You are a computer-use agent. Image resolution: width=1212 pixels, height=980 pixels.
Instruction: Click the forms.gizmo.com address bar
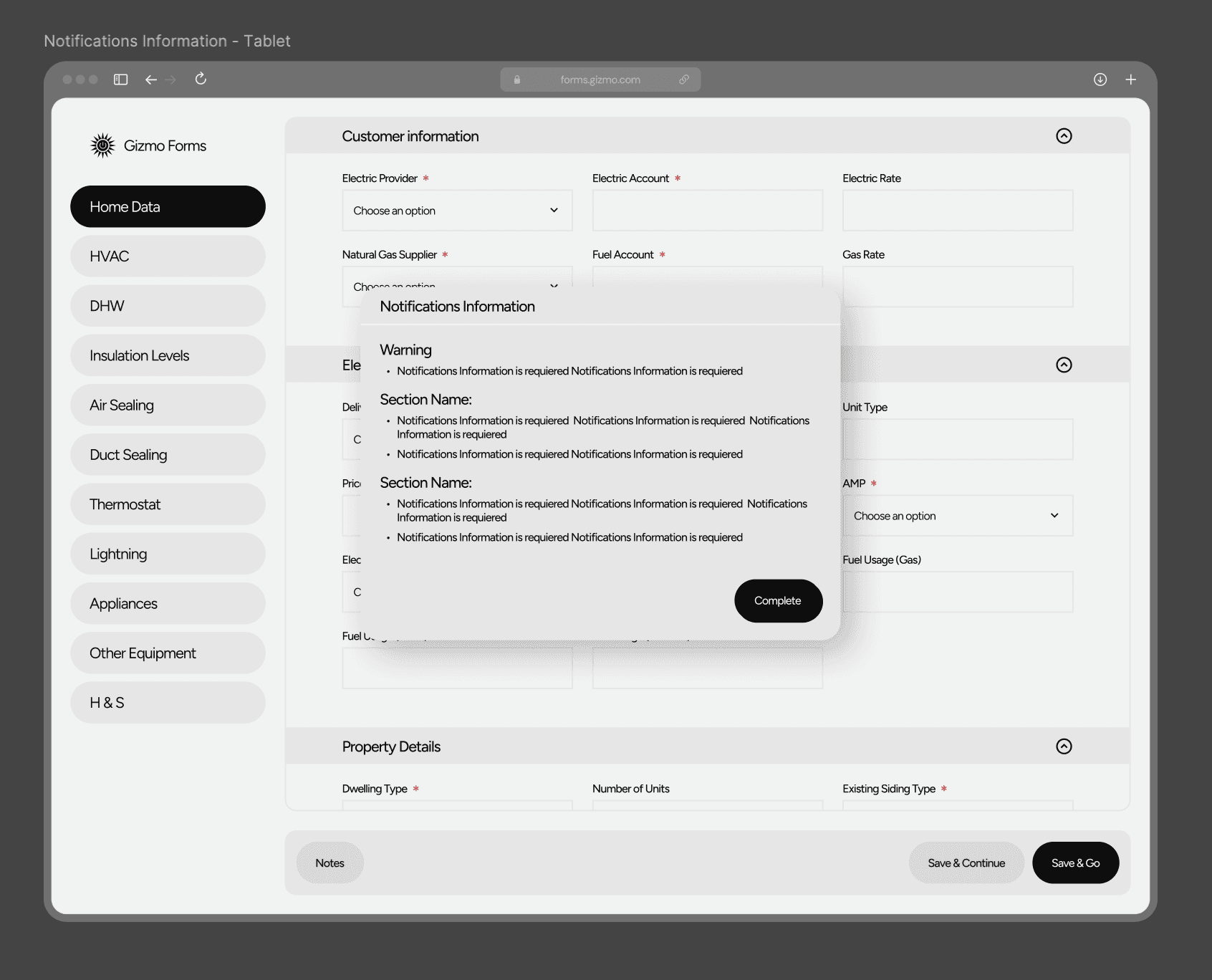[x=600, y=80]
